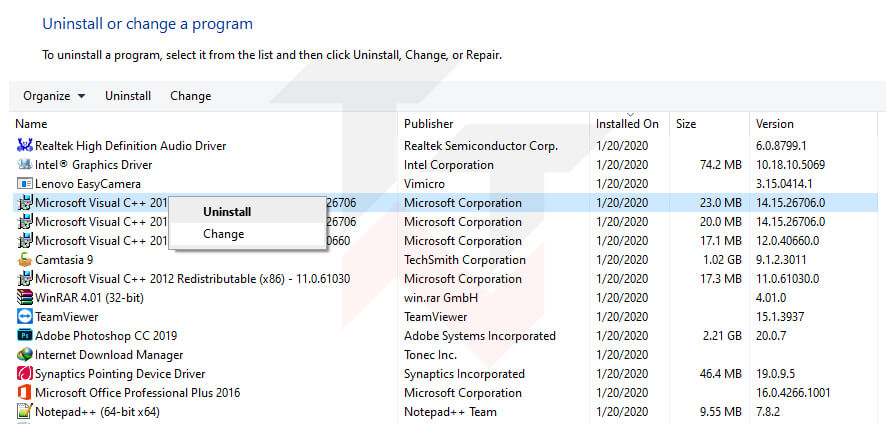This screenshot has height=424, width=886.
Task: Click size value 1.02 GB
Action: pos(722,260)
